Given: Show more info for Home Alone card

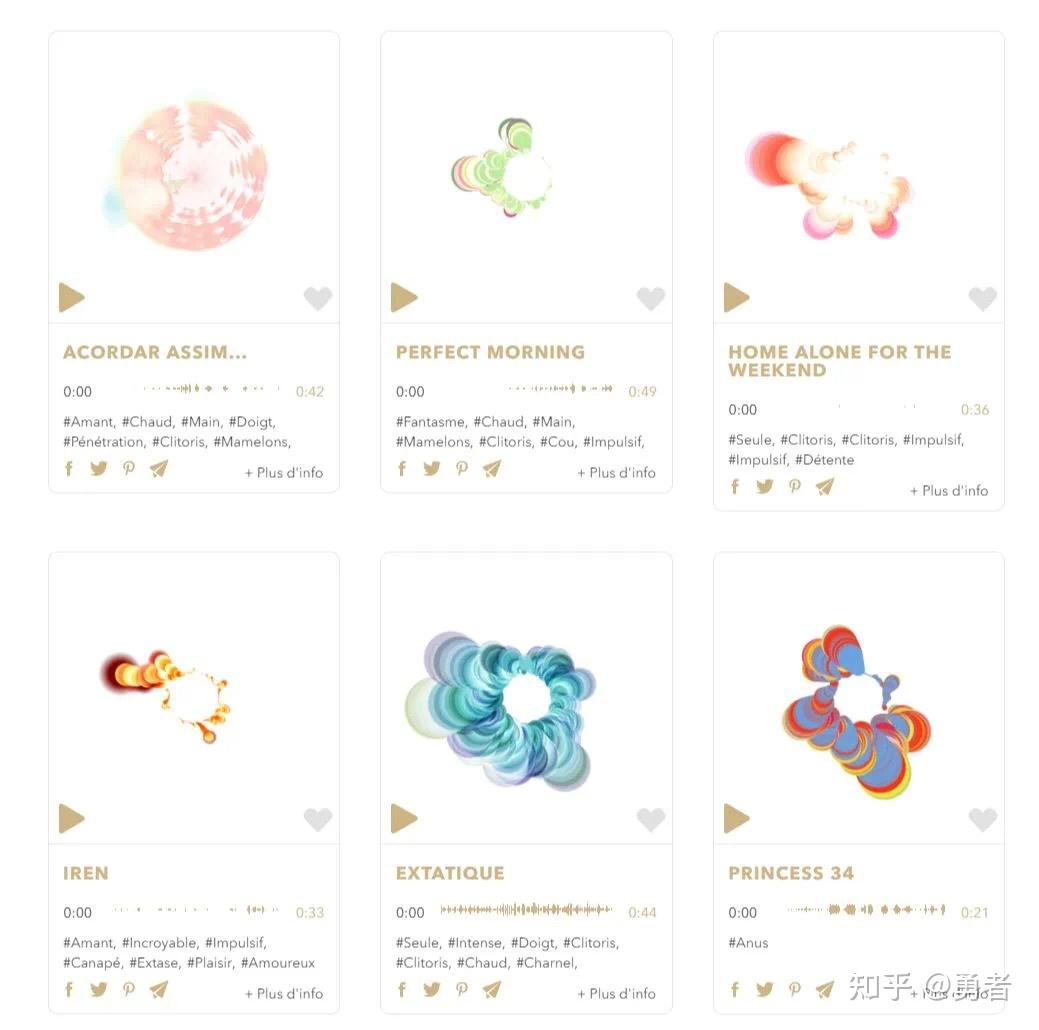Looking at the screenshot, I should click(949, 490).
